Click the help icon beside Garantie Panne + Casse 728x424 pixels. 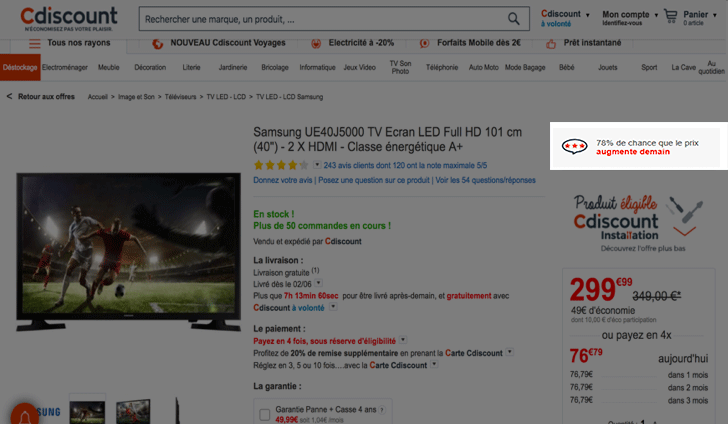coord(382,410)
